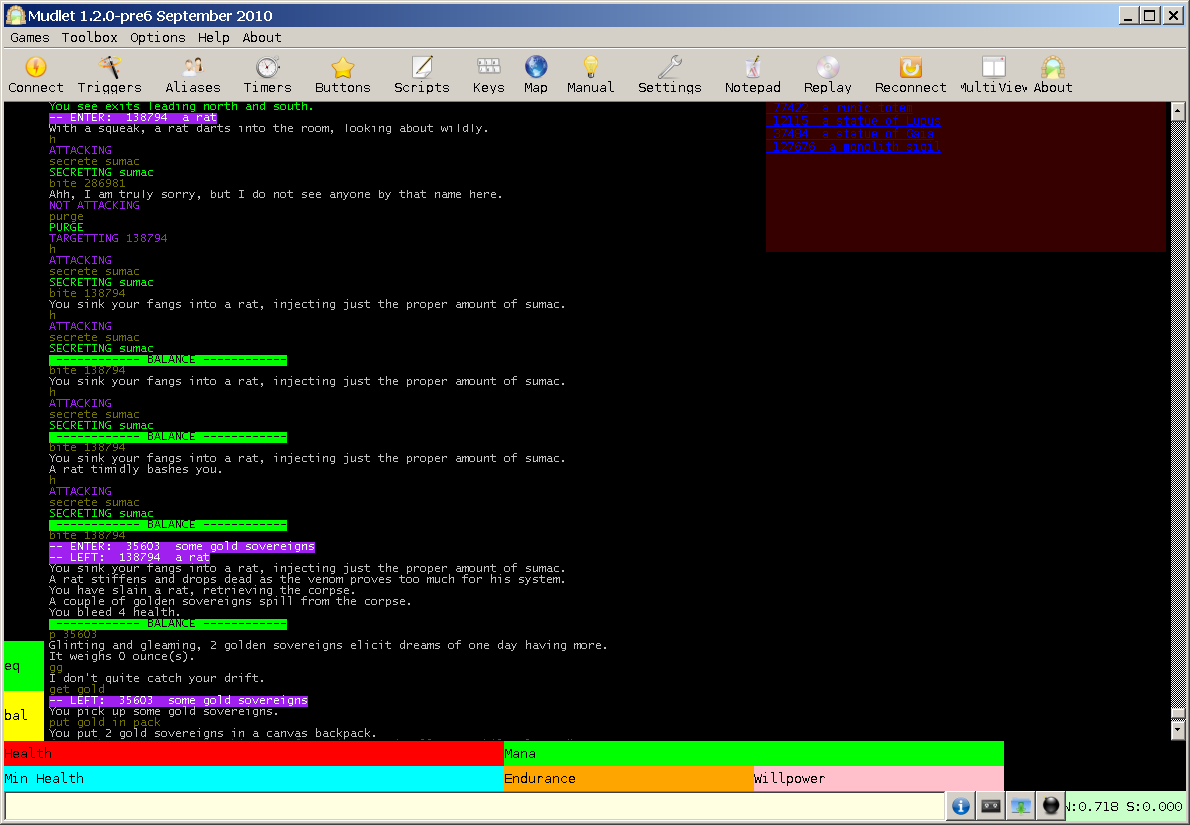
Task: Focus the command input line
Action: [474, 806]
